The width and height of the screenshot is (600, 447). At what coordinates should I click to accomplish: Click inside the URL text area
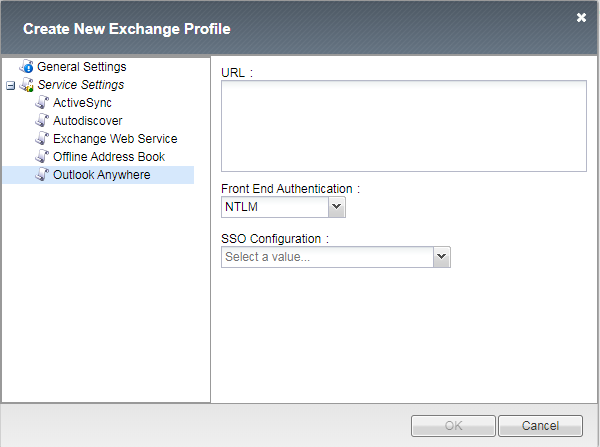tap(403, 126)
